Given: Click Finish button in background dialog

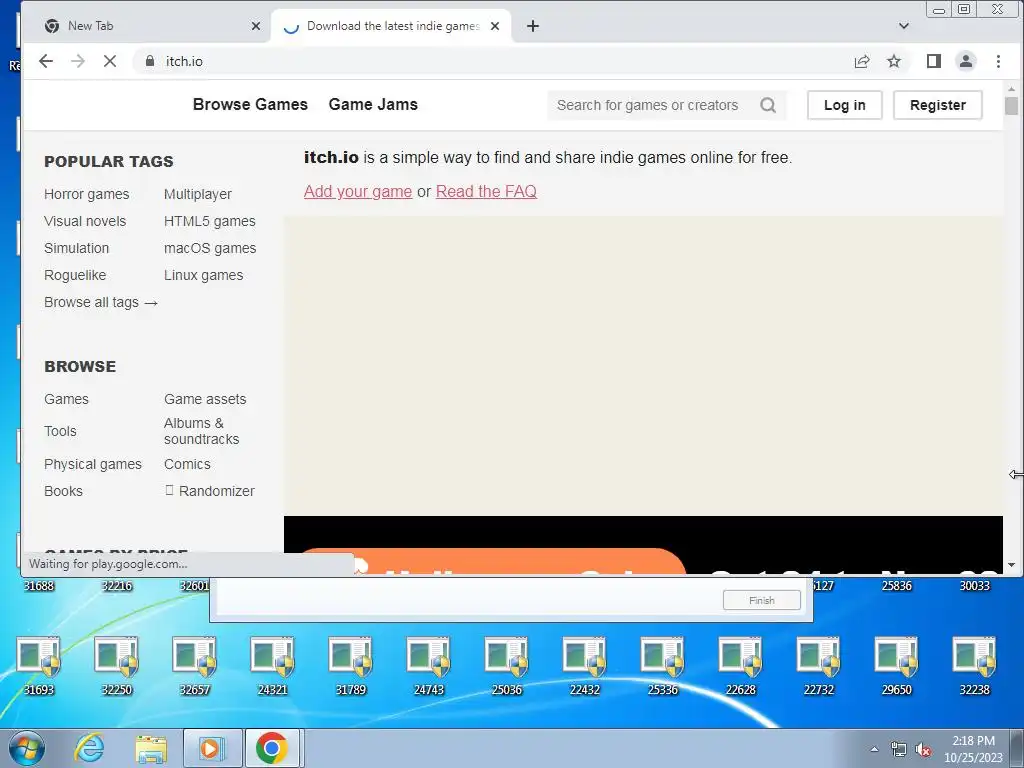Looking at the screenshot, I should click(761, 600).
